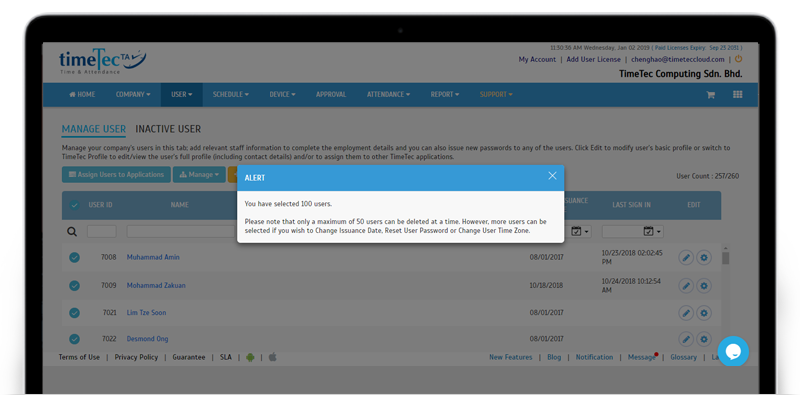Open Privacy Policy link
The width and height of the screenshot is (800, 395).
pyautogui.click(x=136, y=357)
